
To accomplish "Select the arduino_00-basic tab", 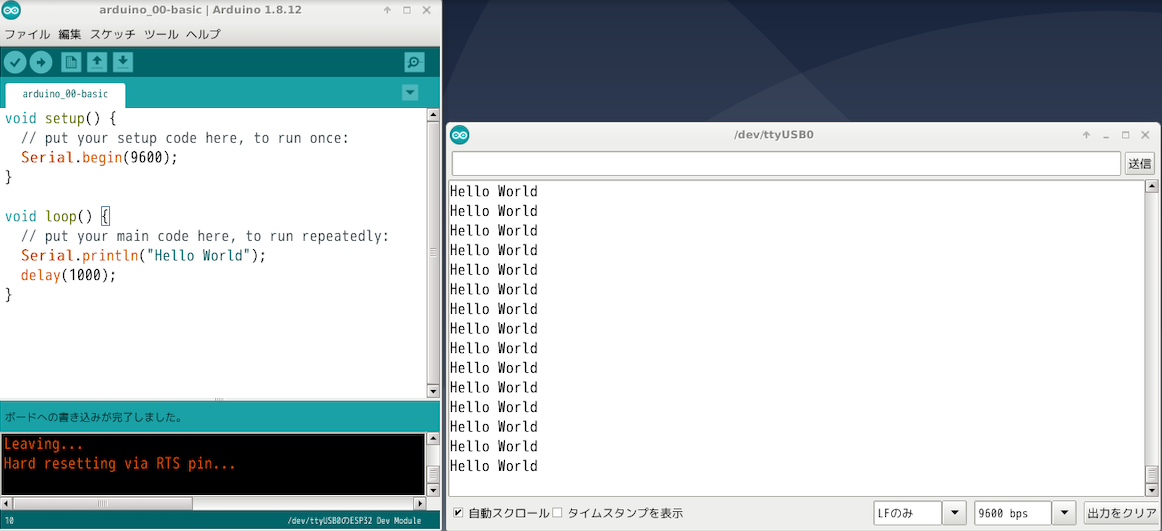I will coord(65,94).
